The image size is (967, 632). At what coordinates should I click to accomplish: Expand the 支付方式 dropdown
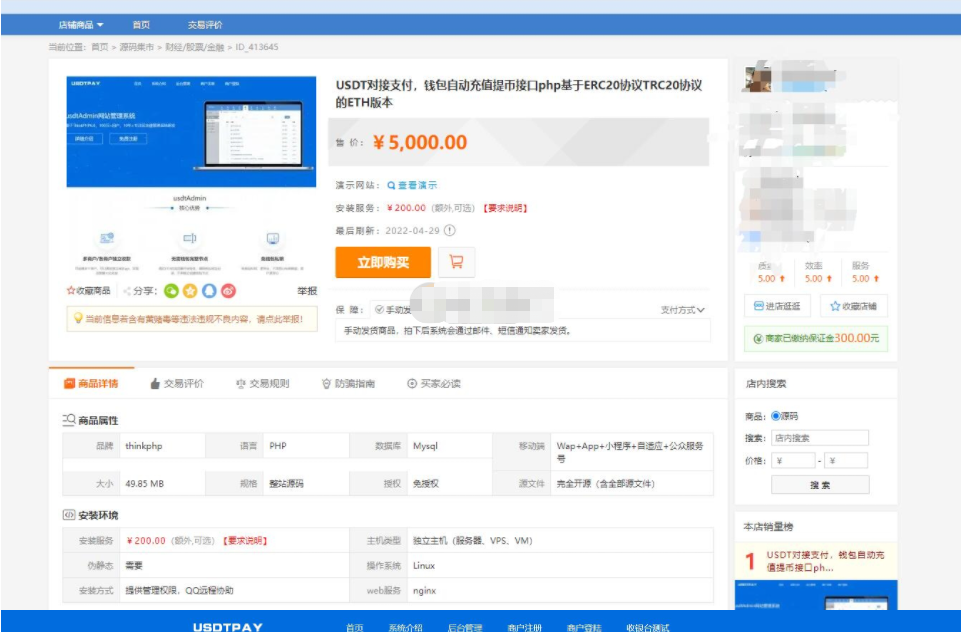click(x=683, y=310)
